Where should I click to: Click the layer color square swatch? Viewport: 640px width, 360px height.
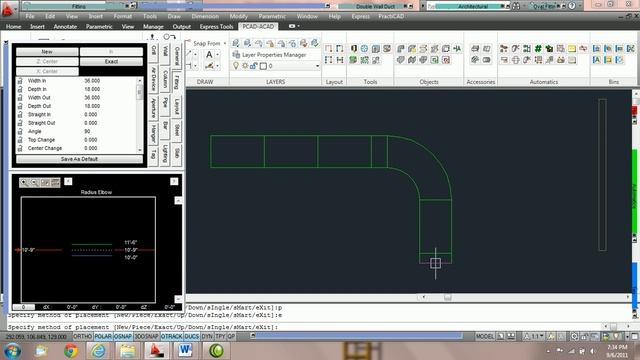tap(263, 66)
